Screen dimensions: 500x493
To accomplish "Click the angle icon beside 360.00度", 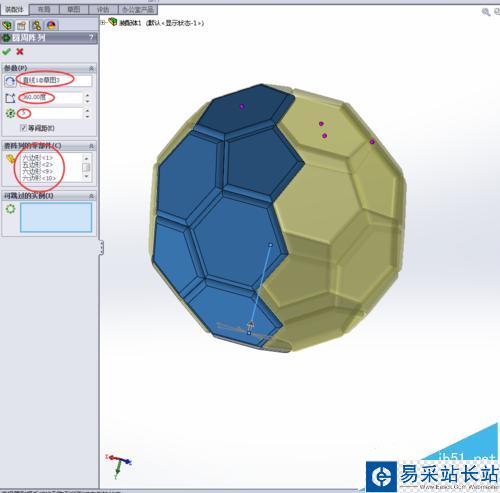I will [x=10, y=98].
